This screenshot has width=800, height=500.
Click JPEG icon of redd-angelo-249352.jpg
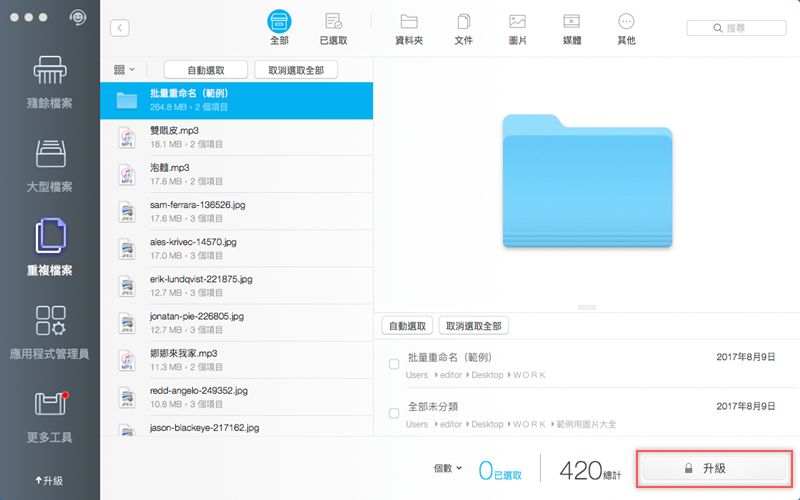click(x=127, y=398)
